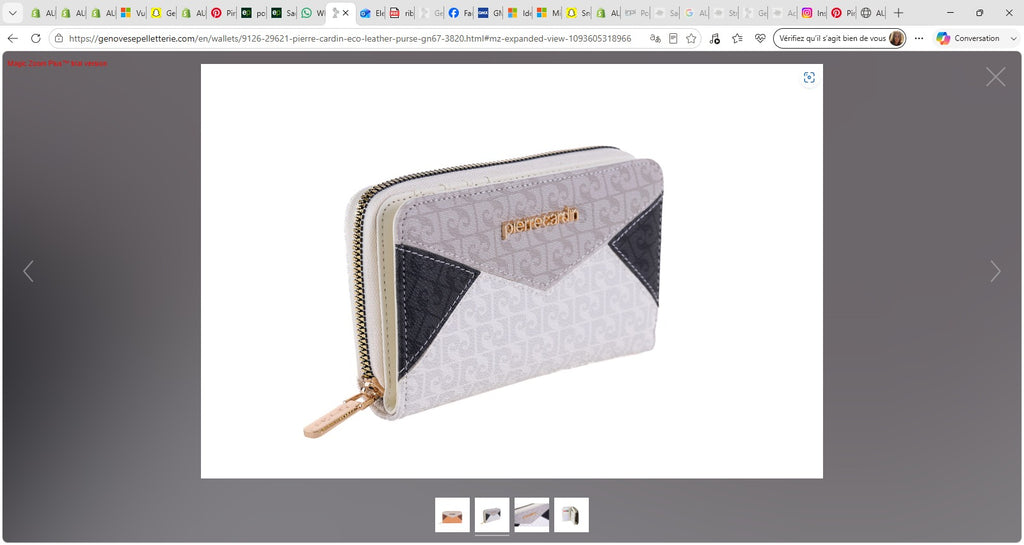Switch to the Microsoft 'Ide' tab

click(x=520, y=12)
